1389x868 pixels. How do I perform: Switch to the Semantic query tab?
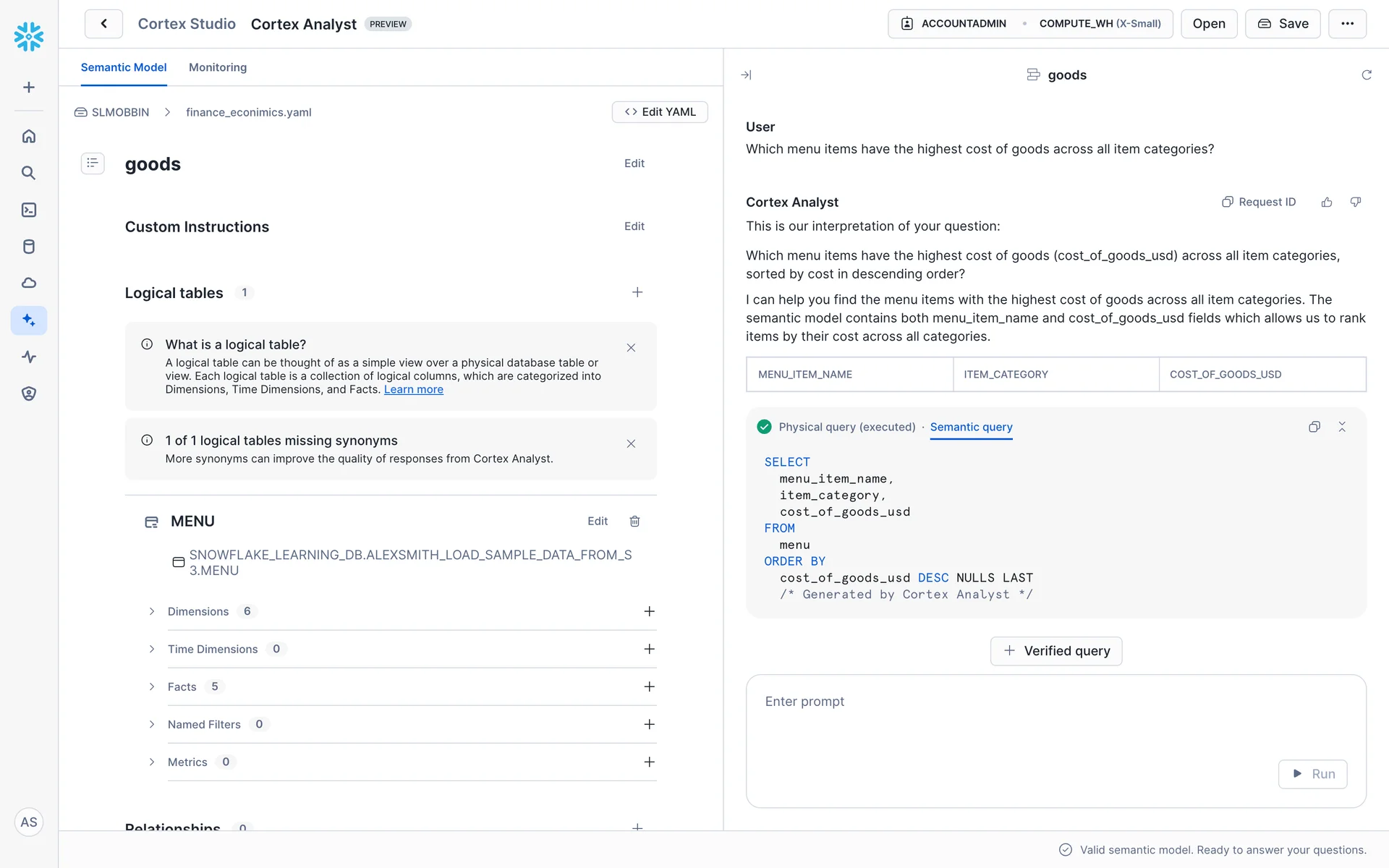click(971, 427)
